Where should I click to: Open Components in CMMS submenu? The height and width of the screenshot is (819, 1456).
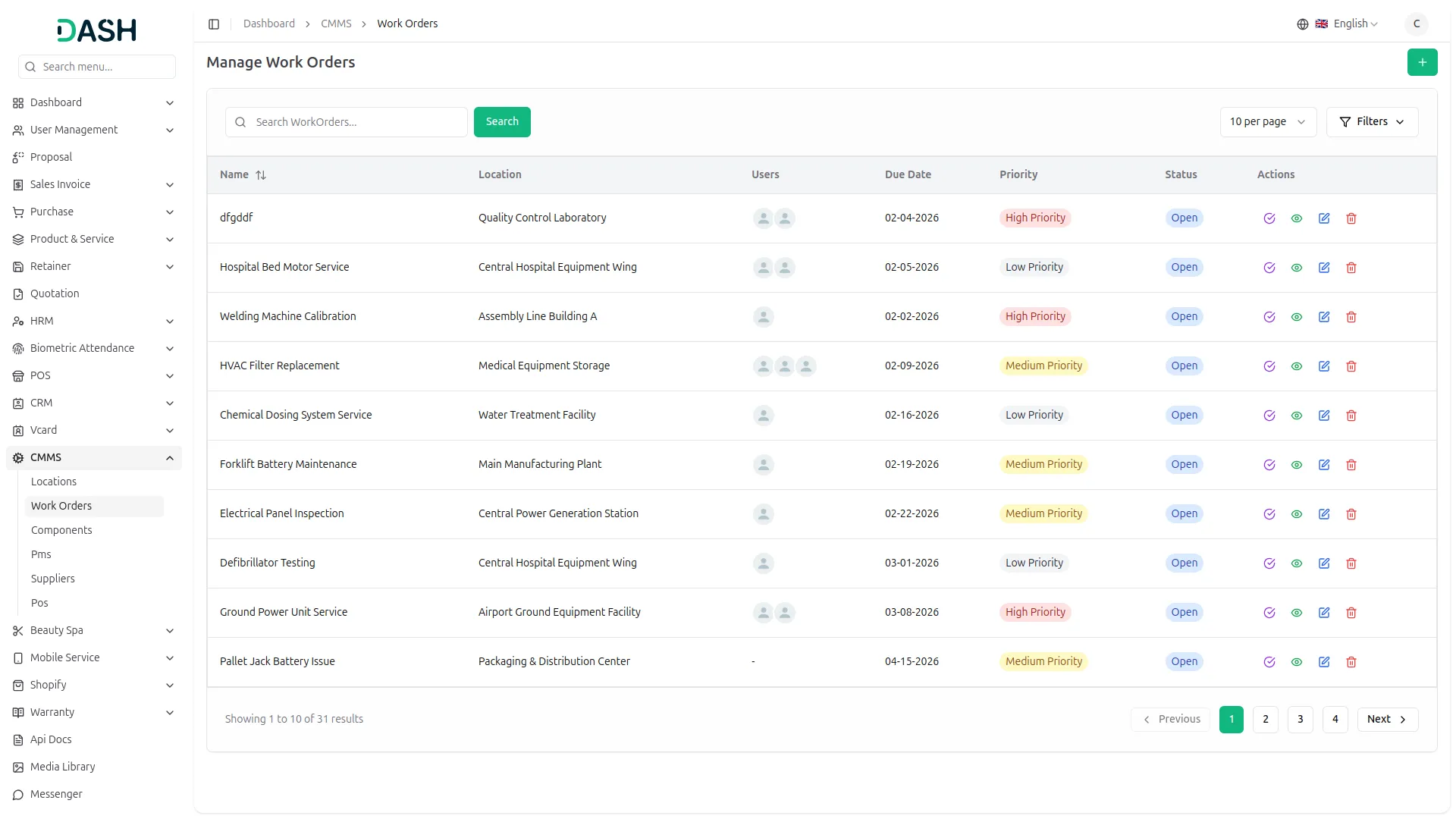[61, 530]
